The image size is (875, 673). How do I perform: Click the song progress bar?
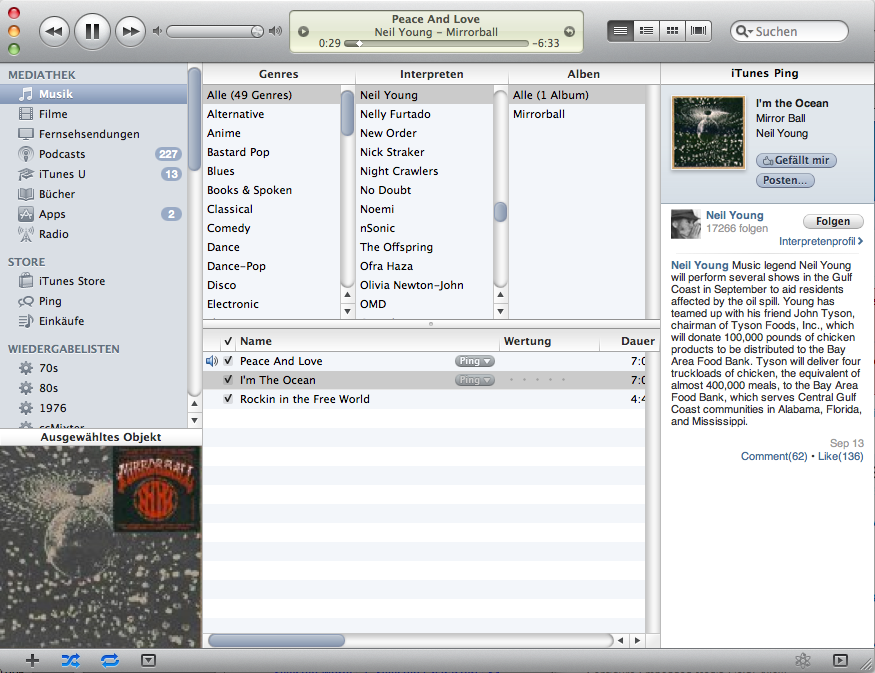(436, 43)
